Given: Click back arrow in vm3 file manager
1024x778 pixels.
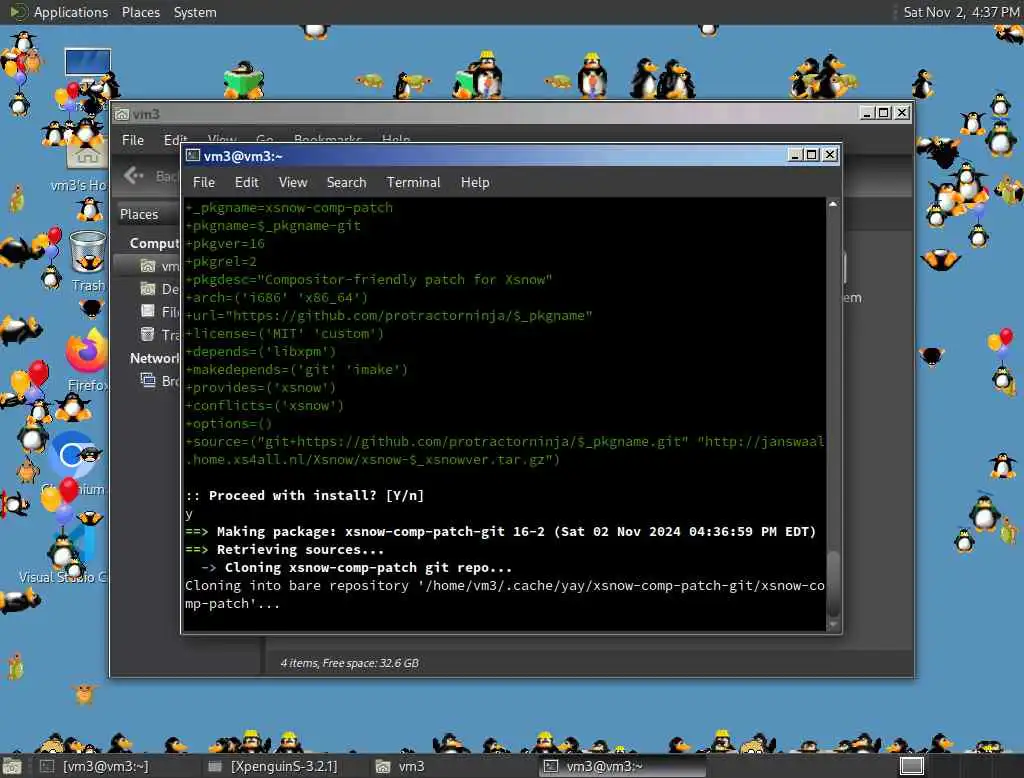Looking at the screenshot, I should pos(134,175).
